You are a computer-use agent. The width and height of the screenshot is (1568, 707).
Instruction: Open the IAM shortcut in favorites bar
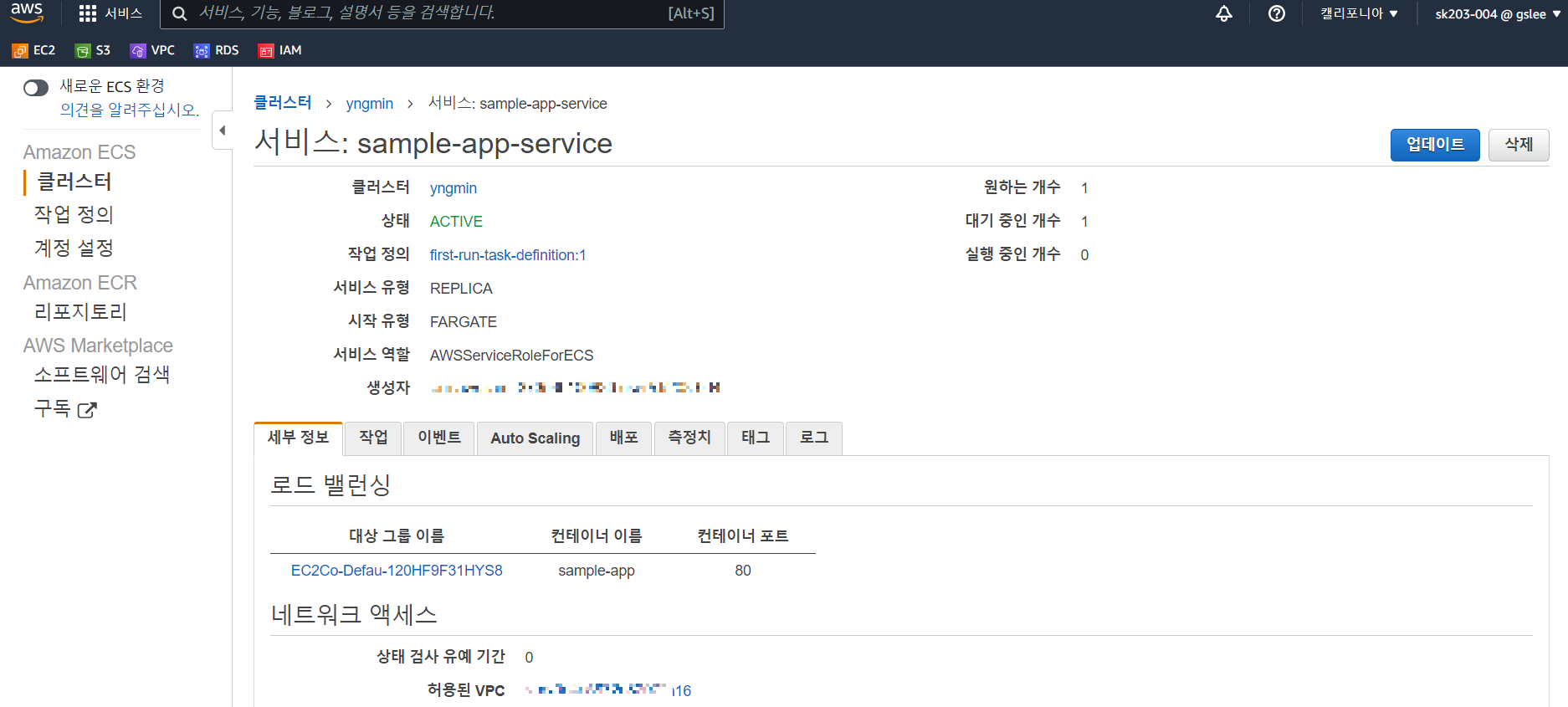click(280, 50)
